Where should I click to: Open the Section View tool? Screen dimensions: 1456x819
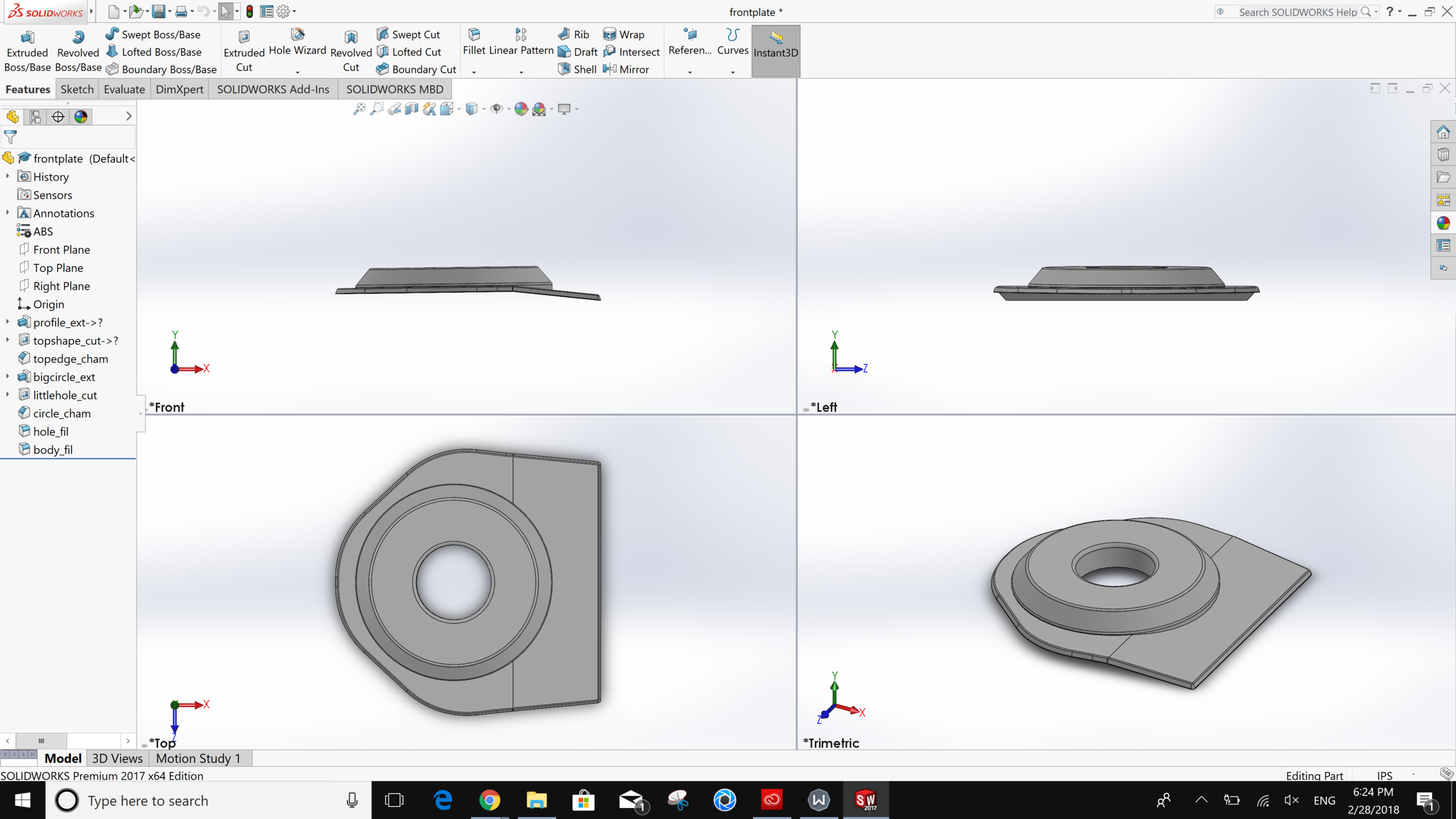point(412,109)
